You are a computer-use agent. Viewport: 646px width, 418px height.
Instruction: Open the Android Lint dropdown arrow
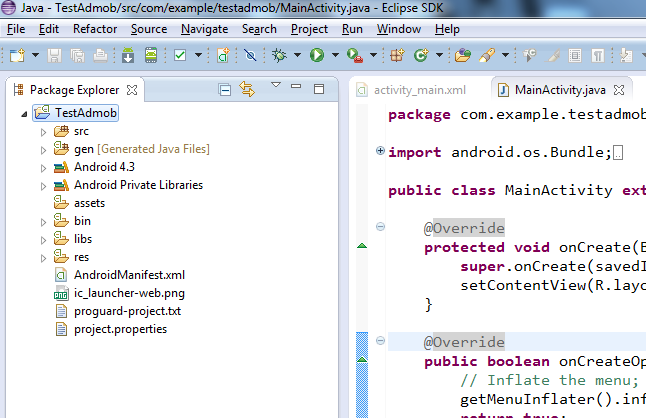[198, 55]
